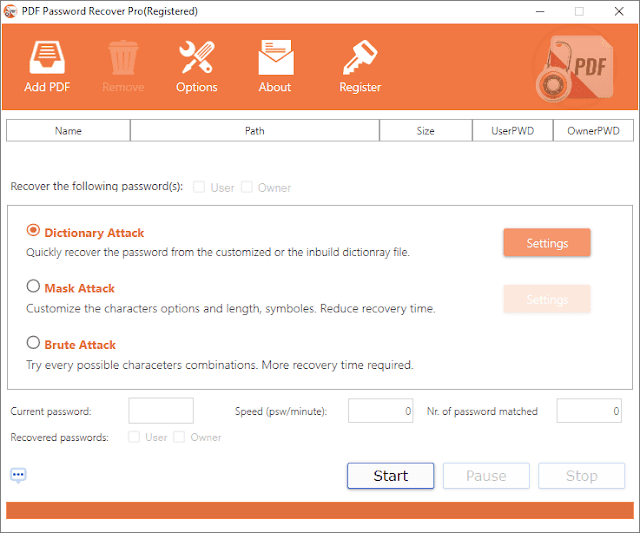Click the orange progress bar at the bottom
This screenshot has height=533, width=640.
(x=320, y=511)
